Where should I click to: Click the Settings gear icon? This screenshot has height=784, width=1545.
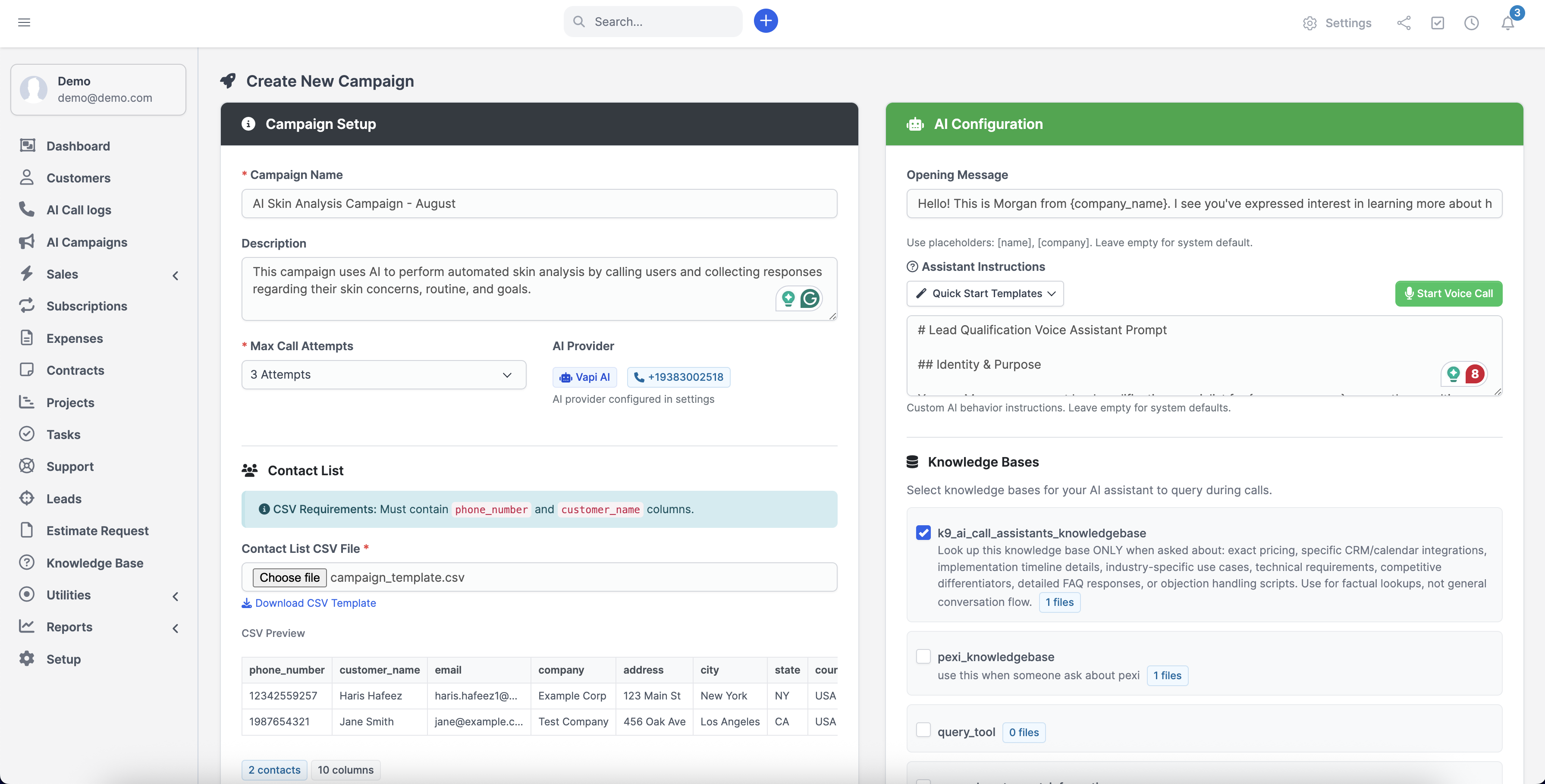point(1309,23)
